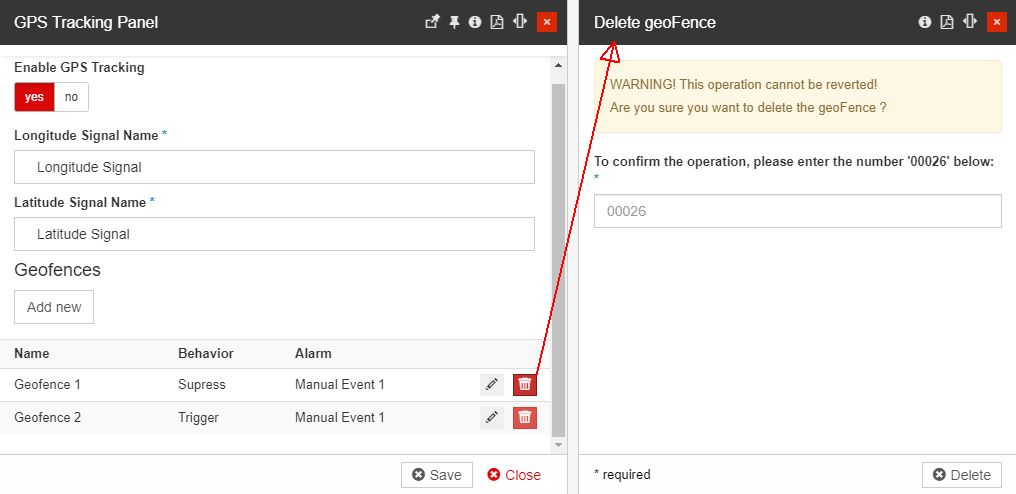Click the red Close link

point(514,475)
